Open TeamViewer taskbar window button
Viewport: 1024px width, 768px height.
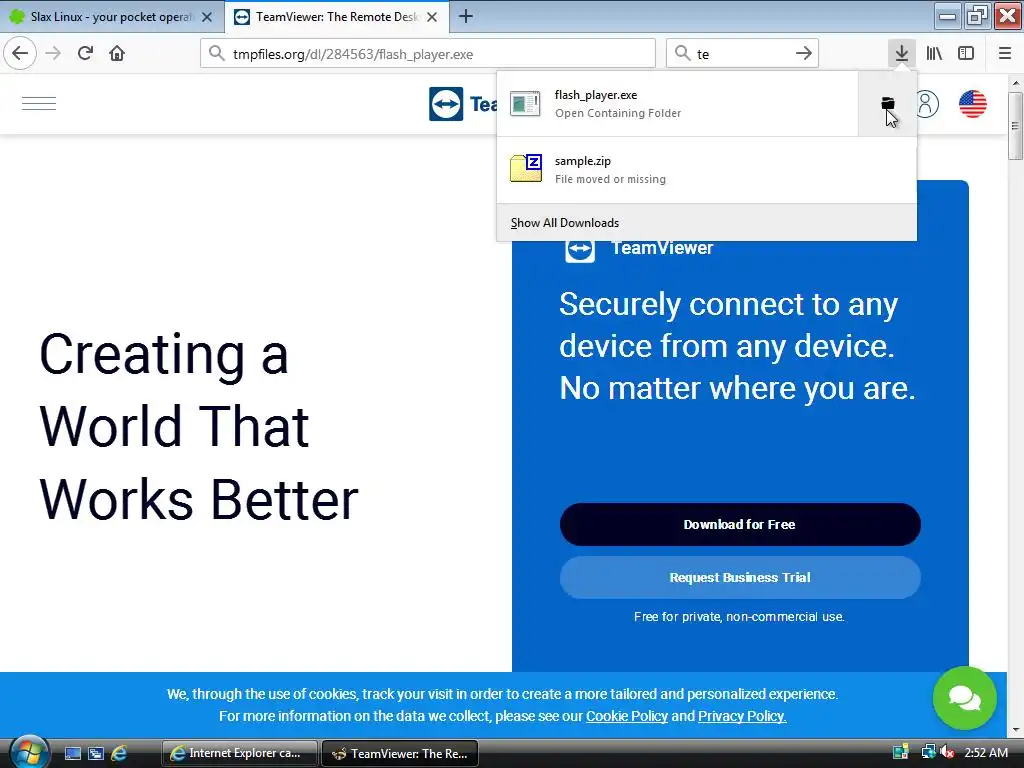point(400,753)
